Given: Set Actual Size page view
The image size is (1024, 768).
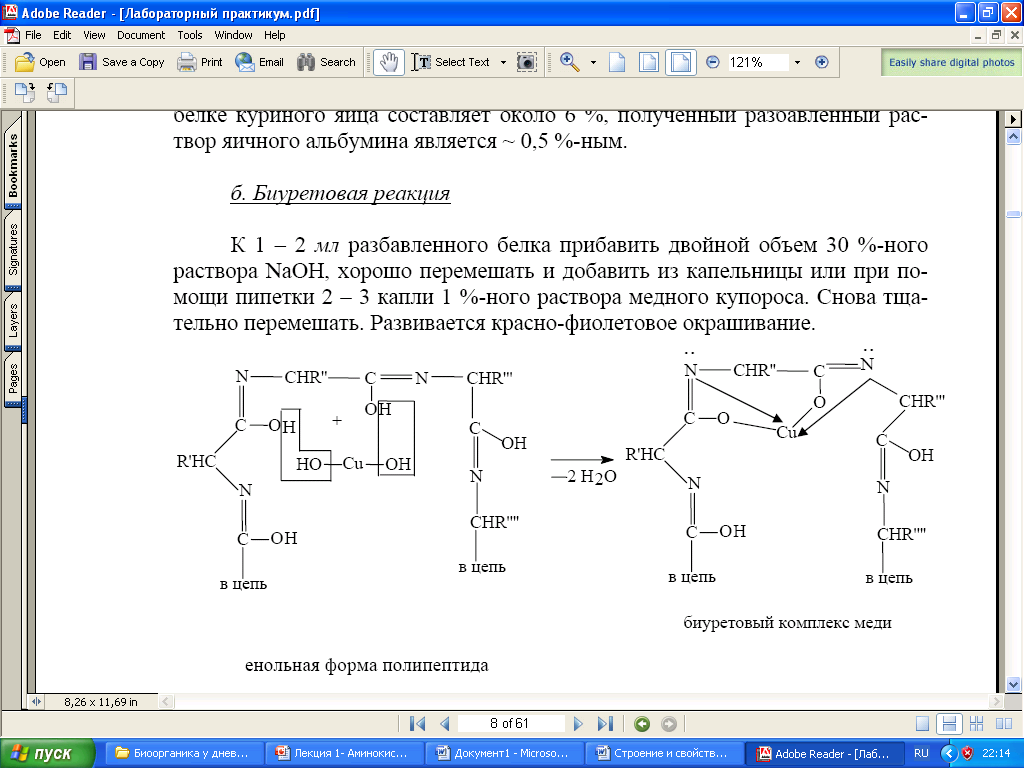Looking at the screenshot, I should point(617,62).
